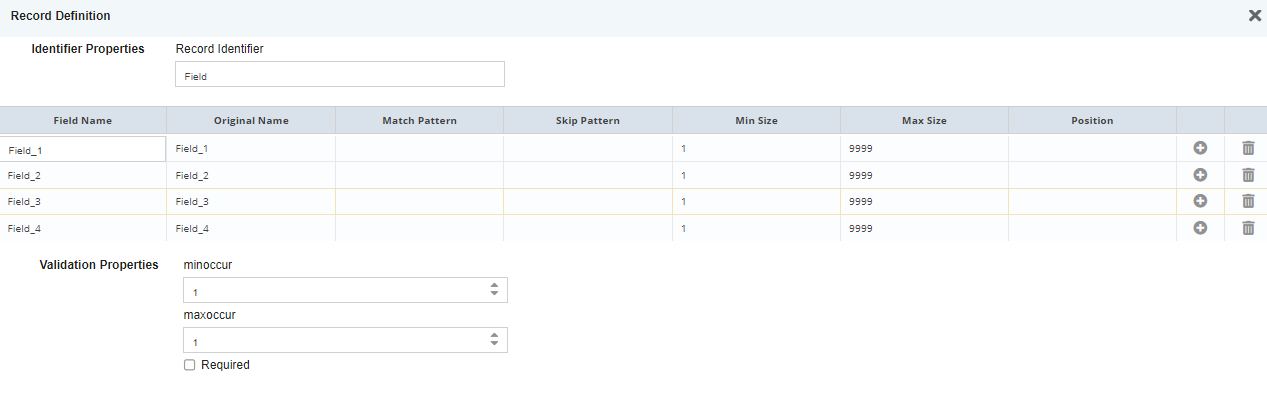Delete the Field_4 row
The image size is (1267, 409).
tap(1248, 228)
